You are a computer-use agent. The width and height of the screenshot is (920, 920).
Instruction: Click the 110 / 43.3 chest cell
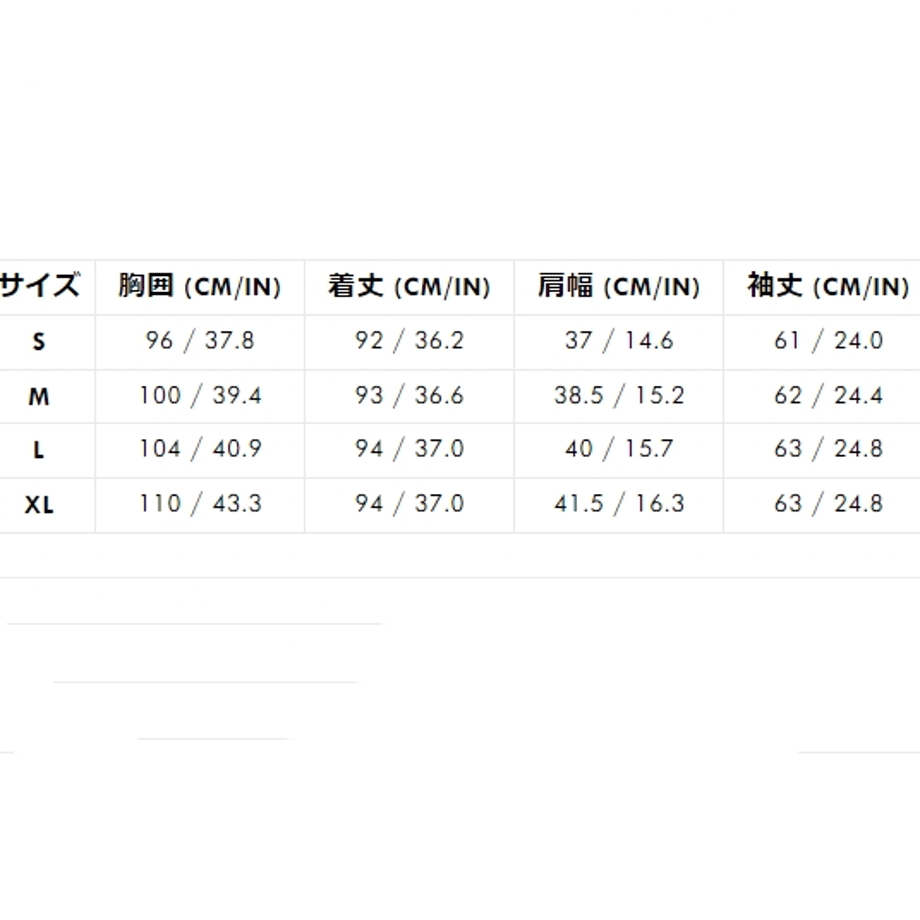point(200,504)
